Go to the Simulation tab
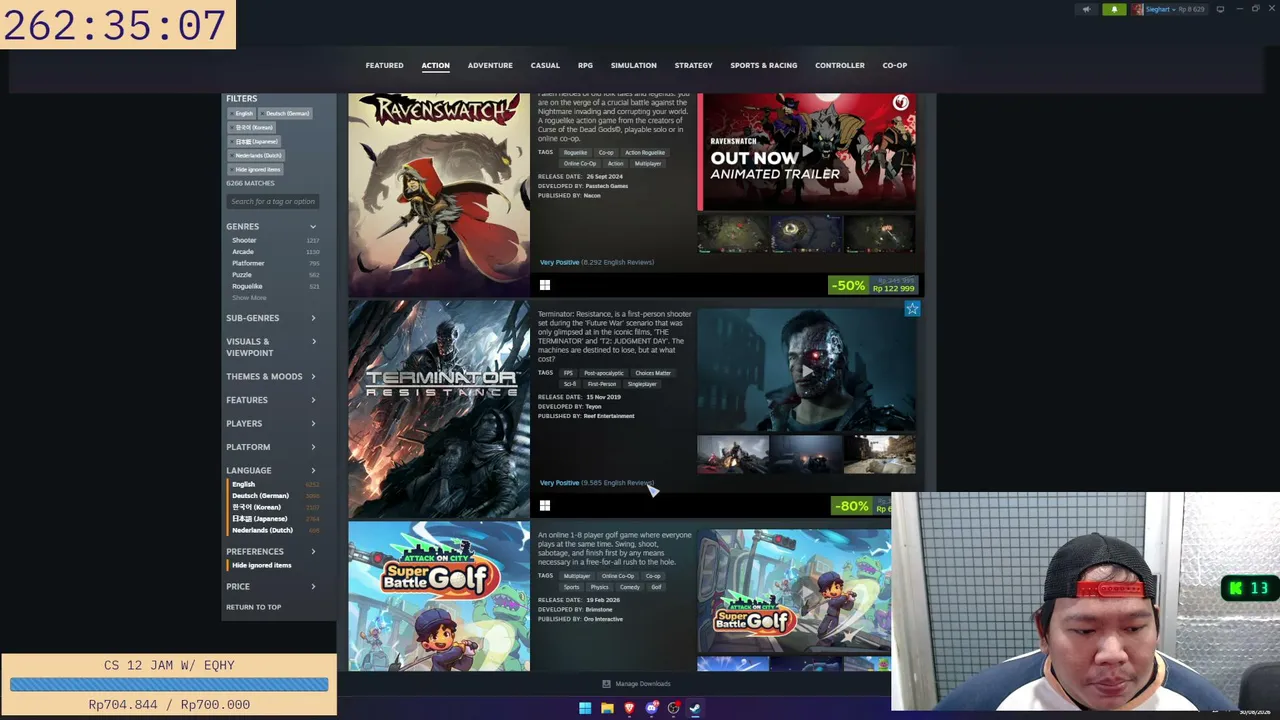Viewport: 1280px width, 720px height. [634, 66]
